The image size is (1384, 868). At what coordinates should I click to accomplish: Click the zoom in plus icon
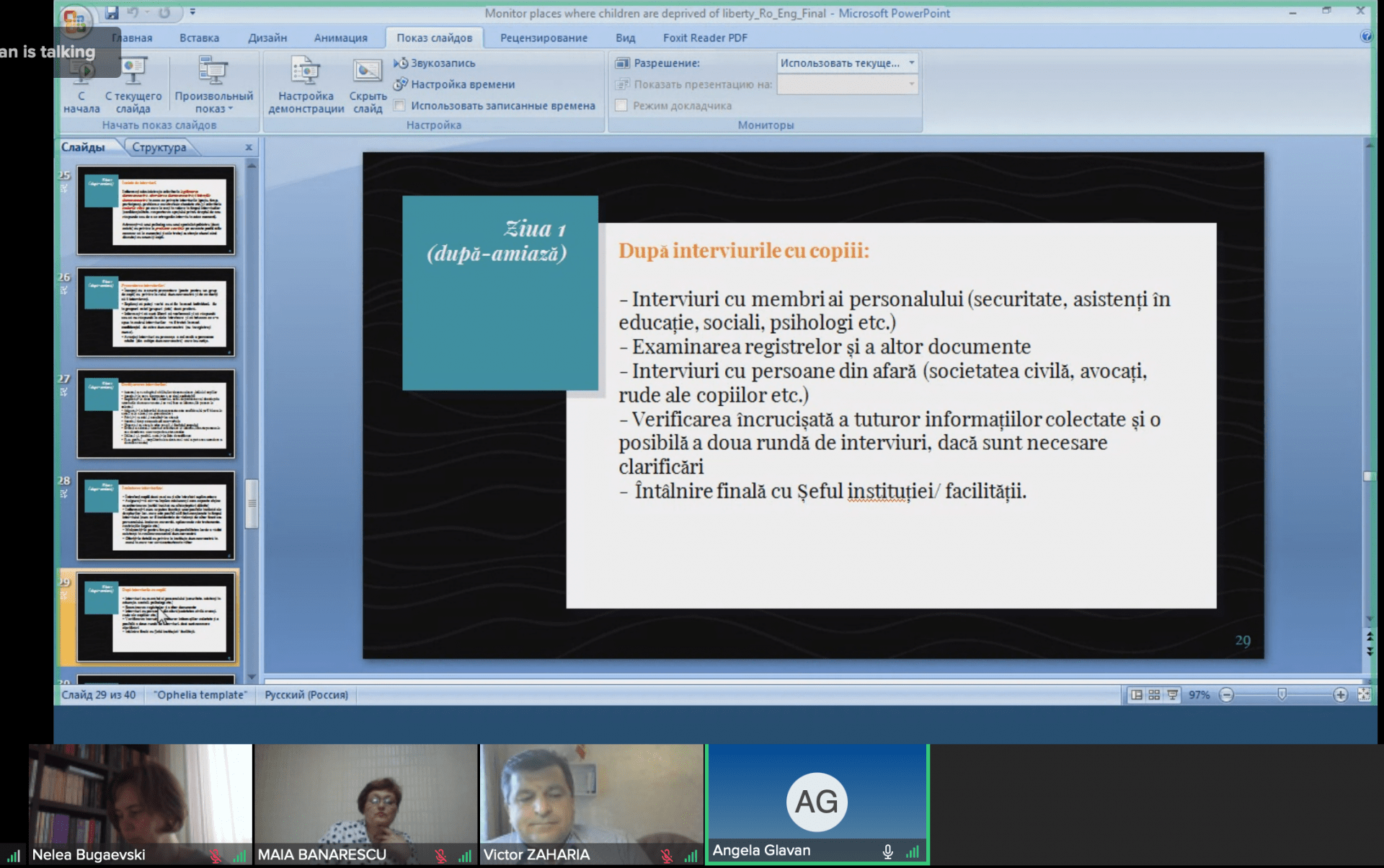point(1340,695)
